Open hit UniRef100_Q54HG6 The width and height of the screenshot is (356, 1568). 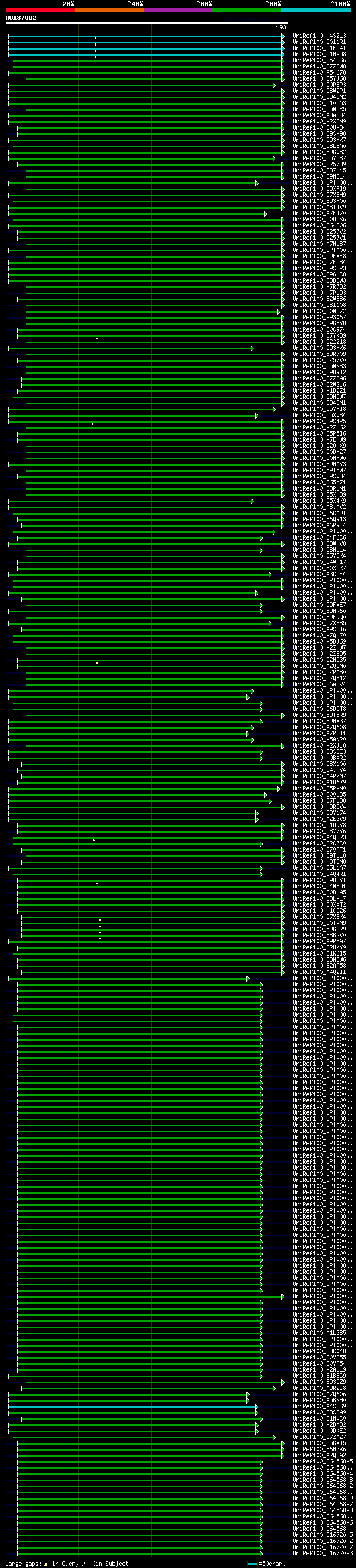click(319, 60)
